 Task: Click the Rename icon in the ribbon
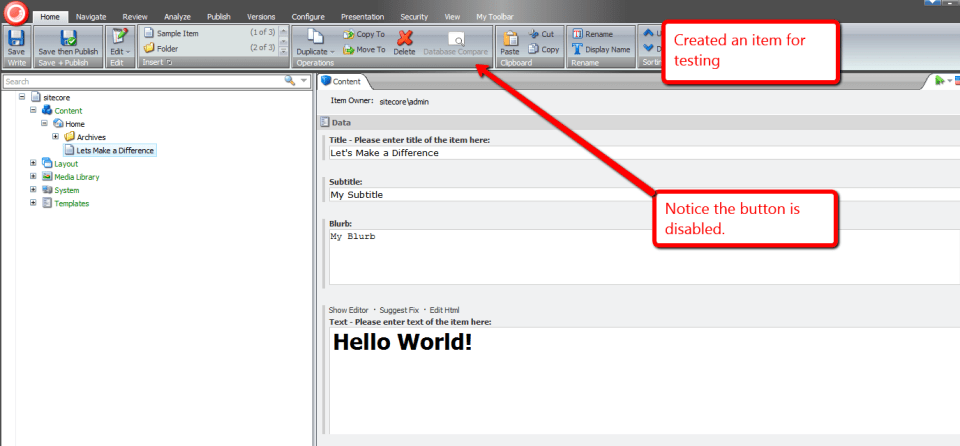coord(577,33)
